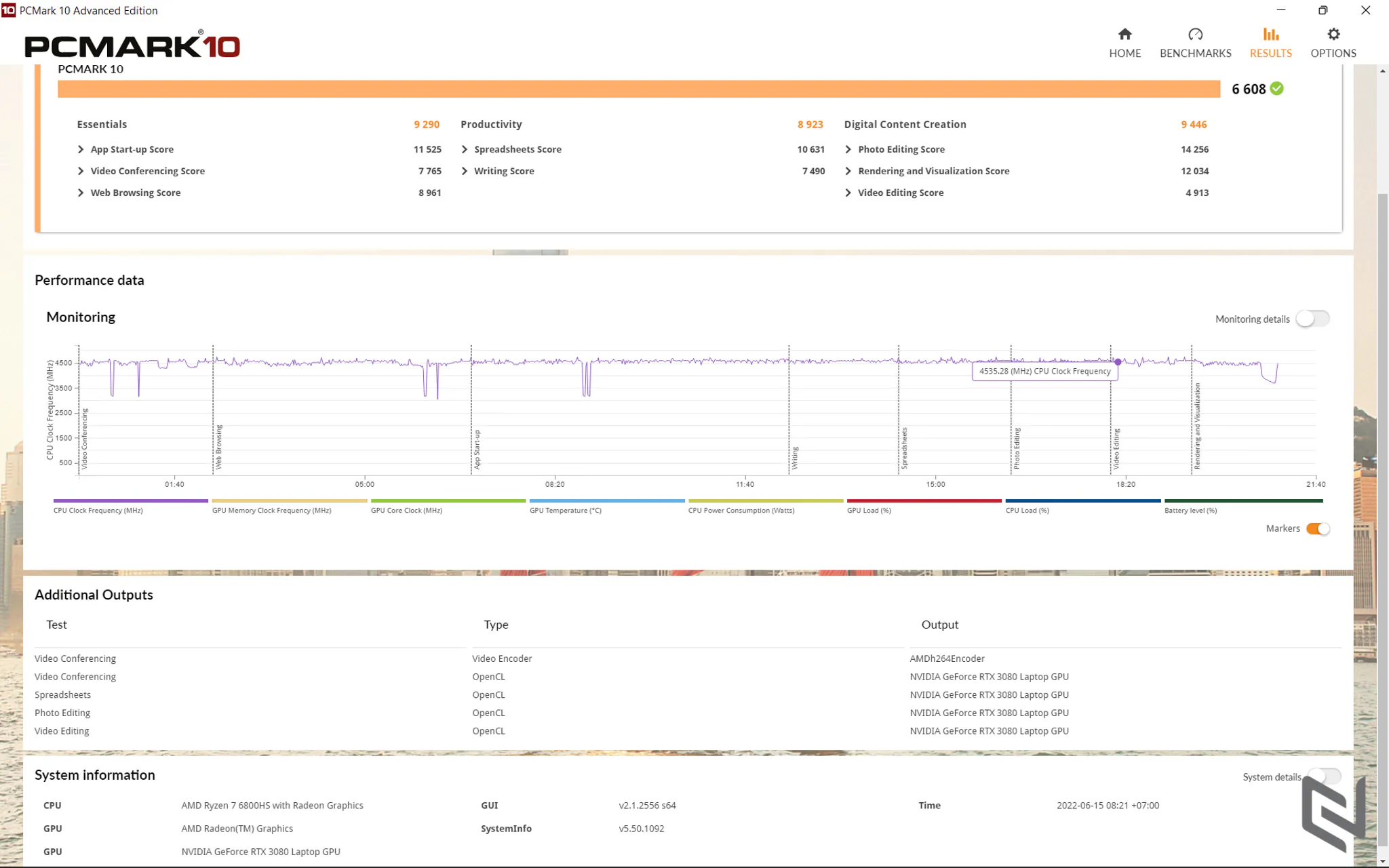Click the GUI version v2.1.2556 s64
This screenshot has height=868, width=1389.
[x=647, y=806]
